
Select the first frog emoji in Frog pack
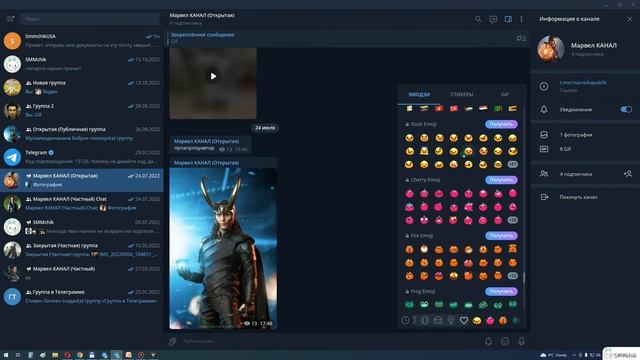[x=409, y=304]
